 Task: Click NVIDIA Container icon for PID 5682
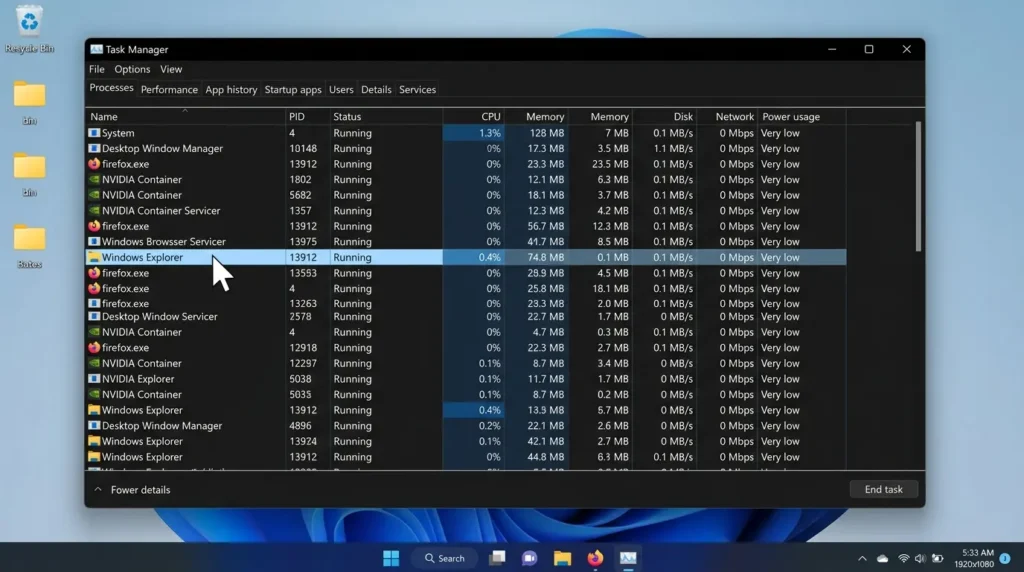tap(94, 195)
